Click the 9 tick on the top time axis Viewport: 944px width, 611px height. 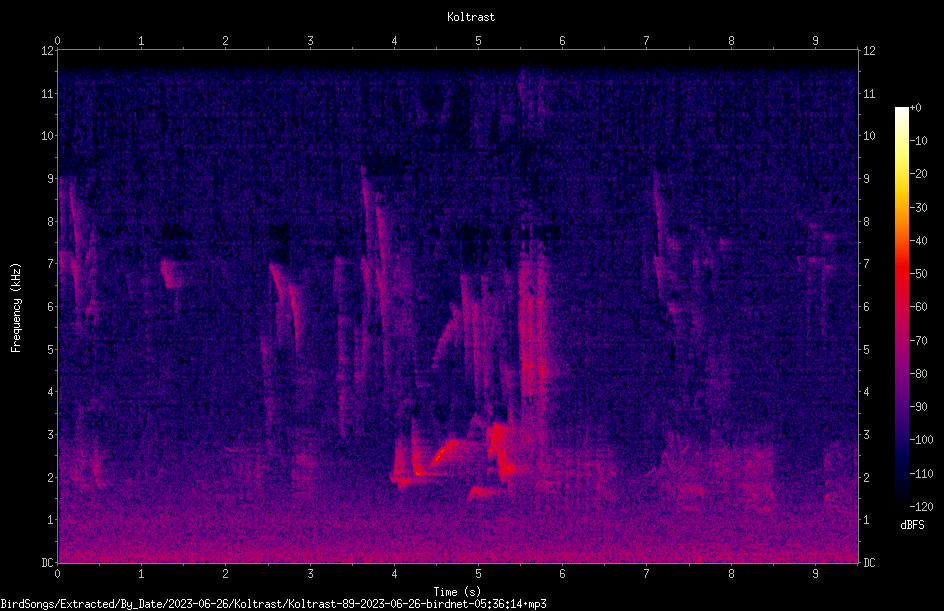tap(815, 40)
